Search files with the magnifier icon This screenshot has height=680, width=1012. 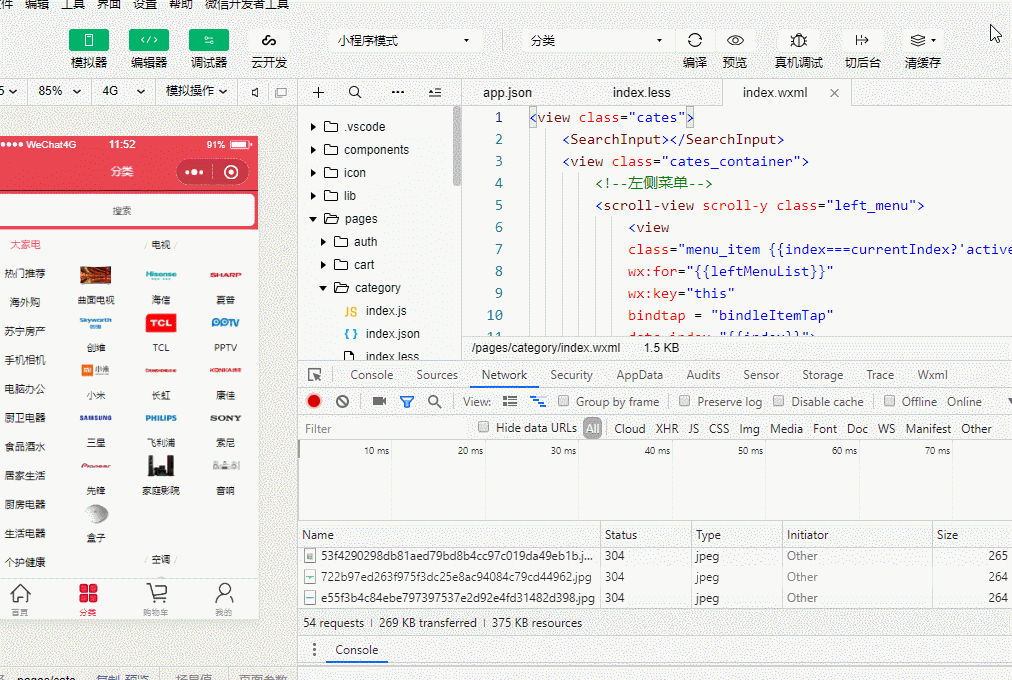[x=355, y=92]
